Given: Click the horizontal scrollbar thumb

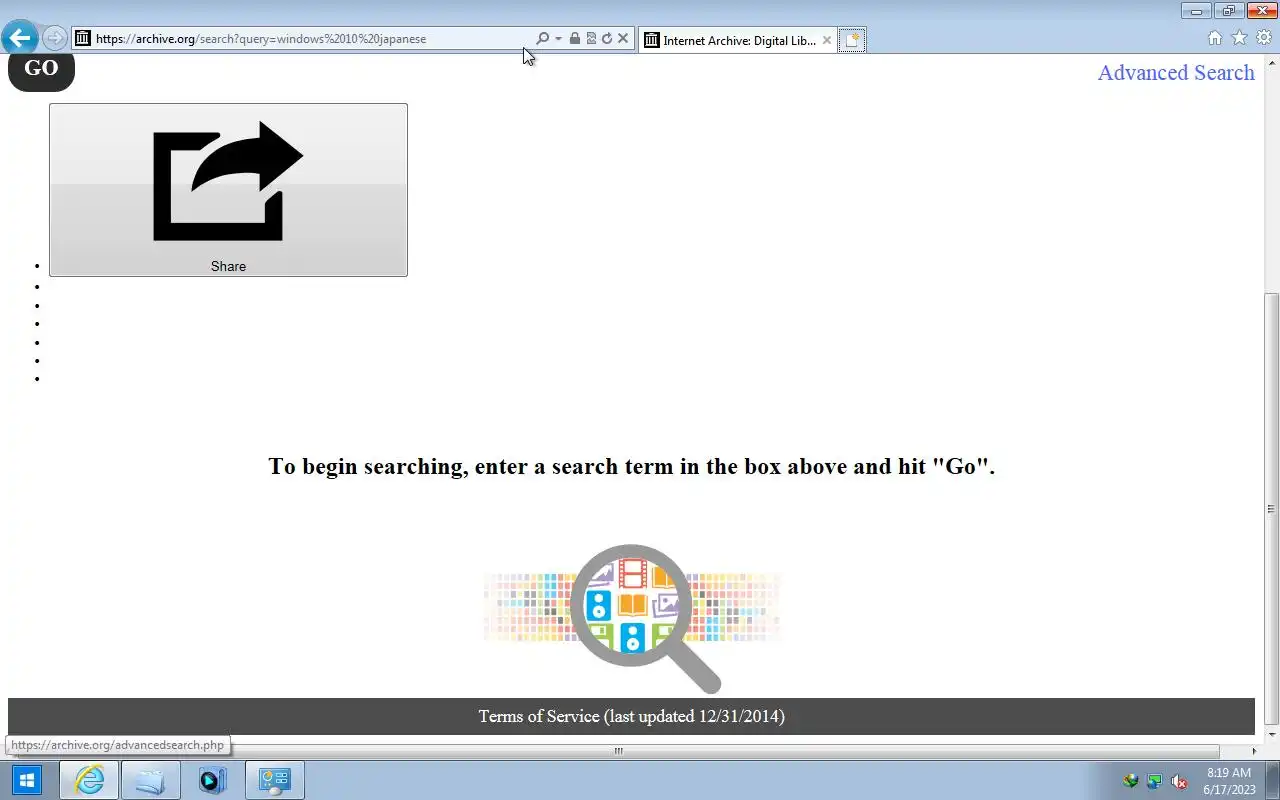Looking at the screenshot, I should [x=618, y=751].
